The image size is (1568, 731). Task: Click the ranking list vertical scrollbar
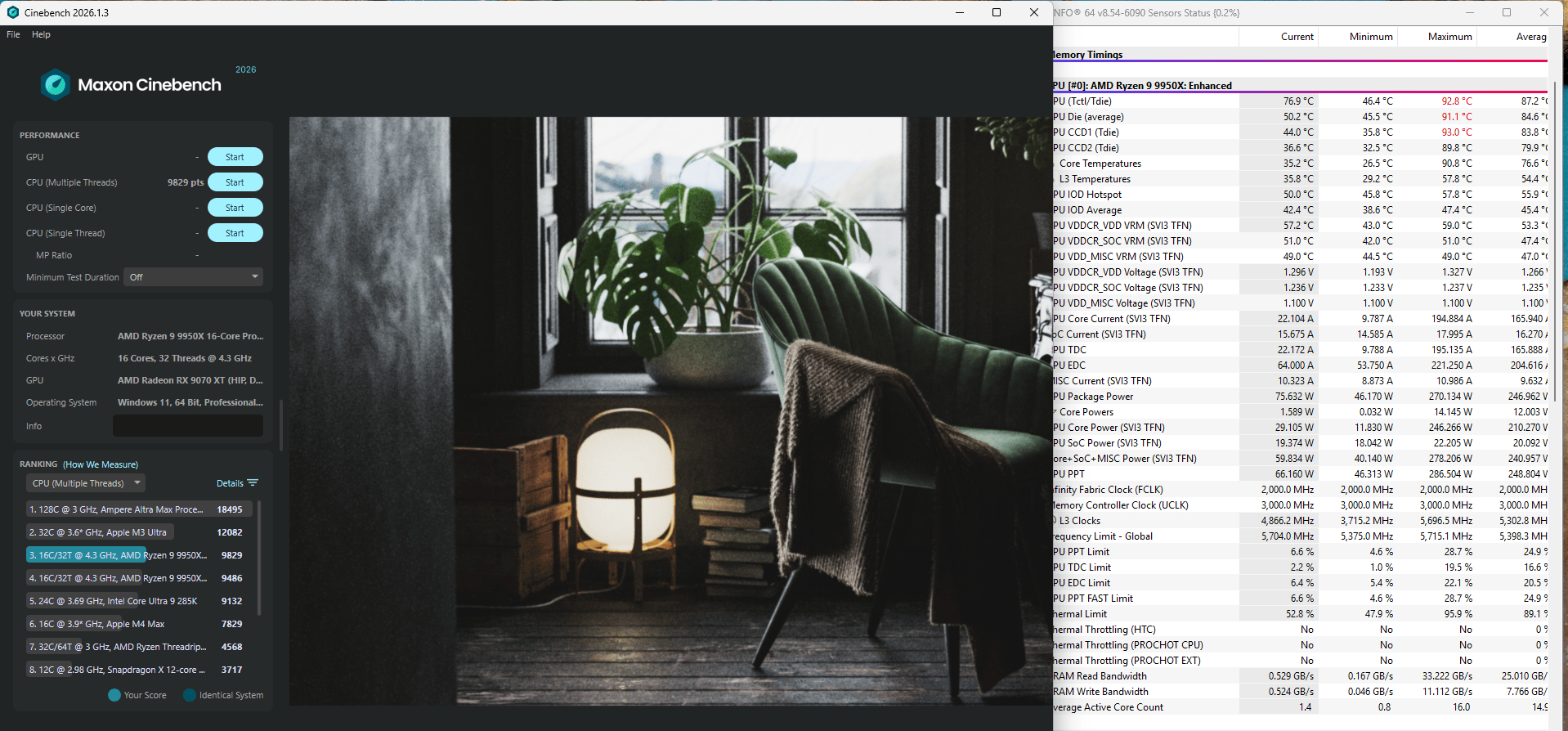coord(259,558)
